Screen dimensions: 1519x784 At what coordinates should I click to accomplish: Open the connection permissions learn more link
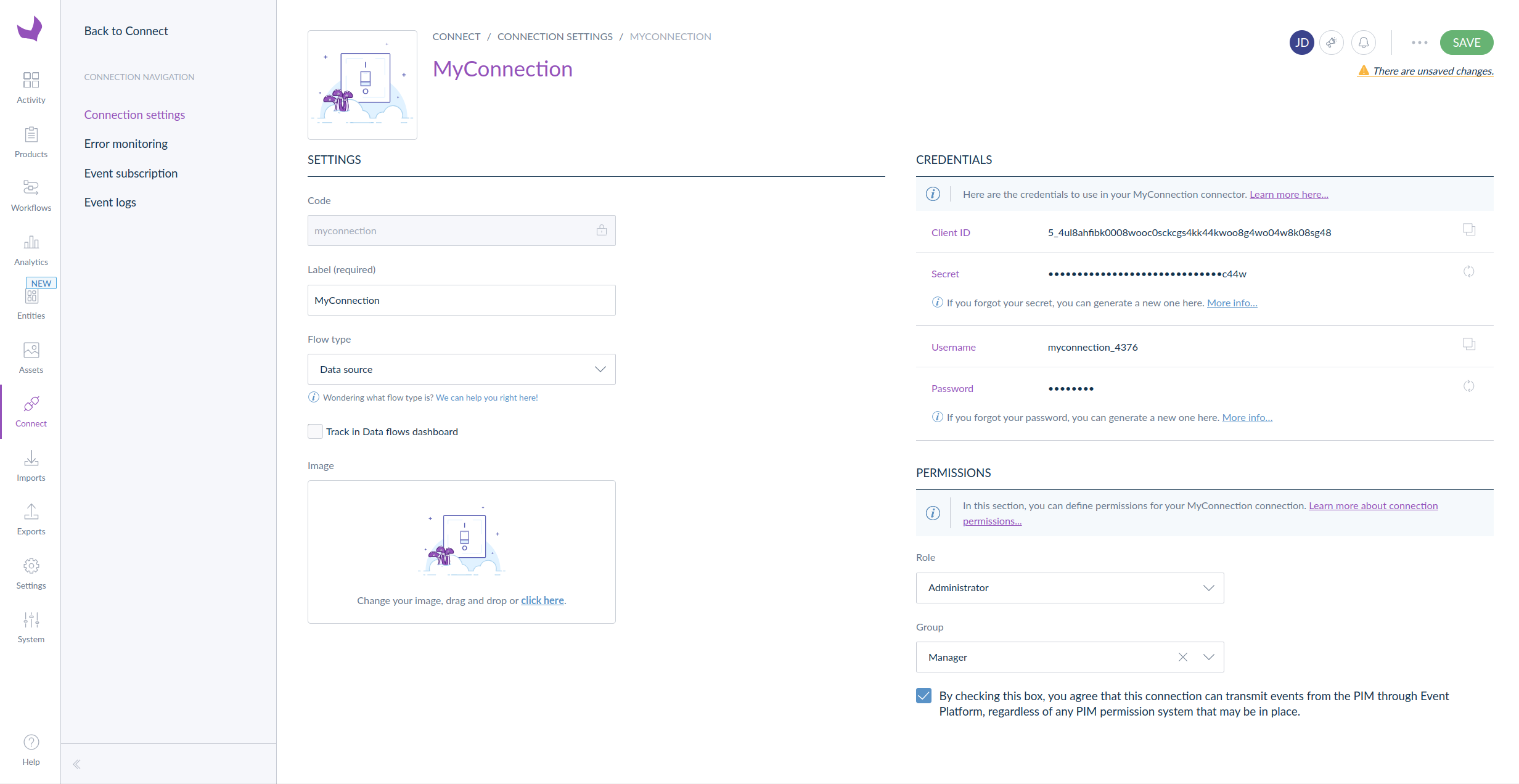pos(1374,505)
